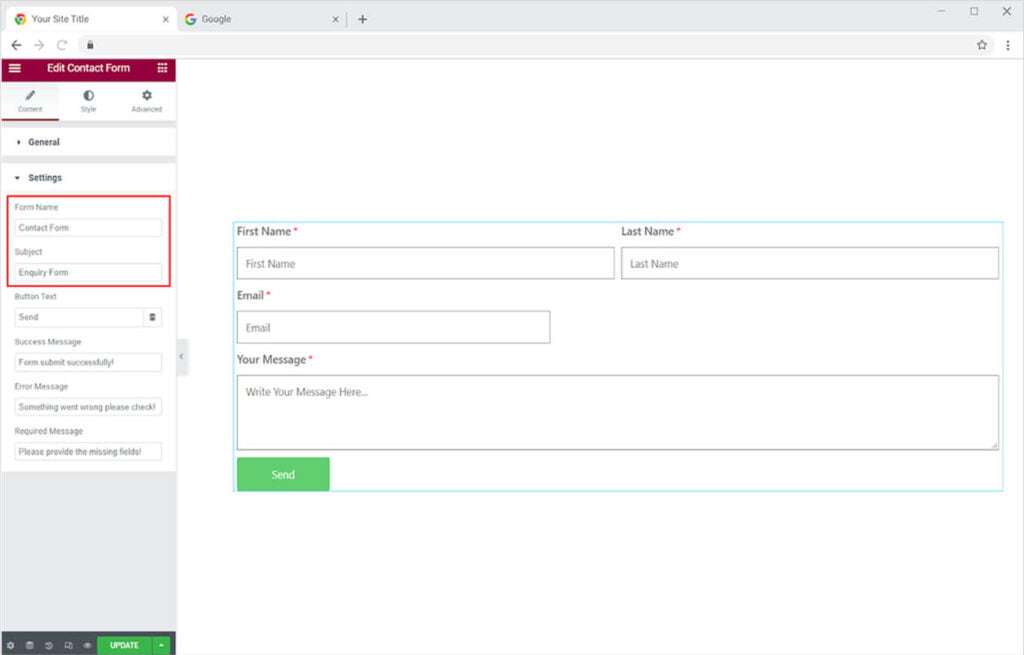1024x655 pixels.
Task: Open the History icon in bottom bar
Action: pyautogui.click(x=49, y=645)
